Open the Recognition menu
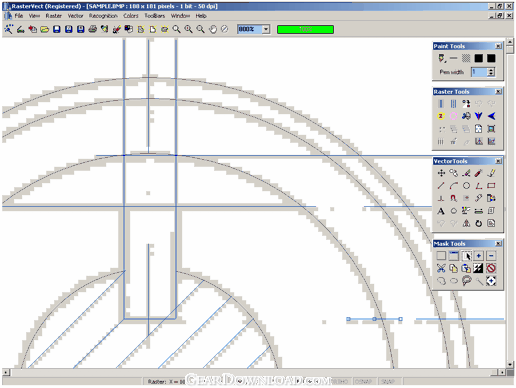This screenshot has height=388, width=516. coord(103,16)
